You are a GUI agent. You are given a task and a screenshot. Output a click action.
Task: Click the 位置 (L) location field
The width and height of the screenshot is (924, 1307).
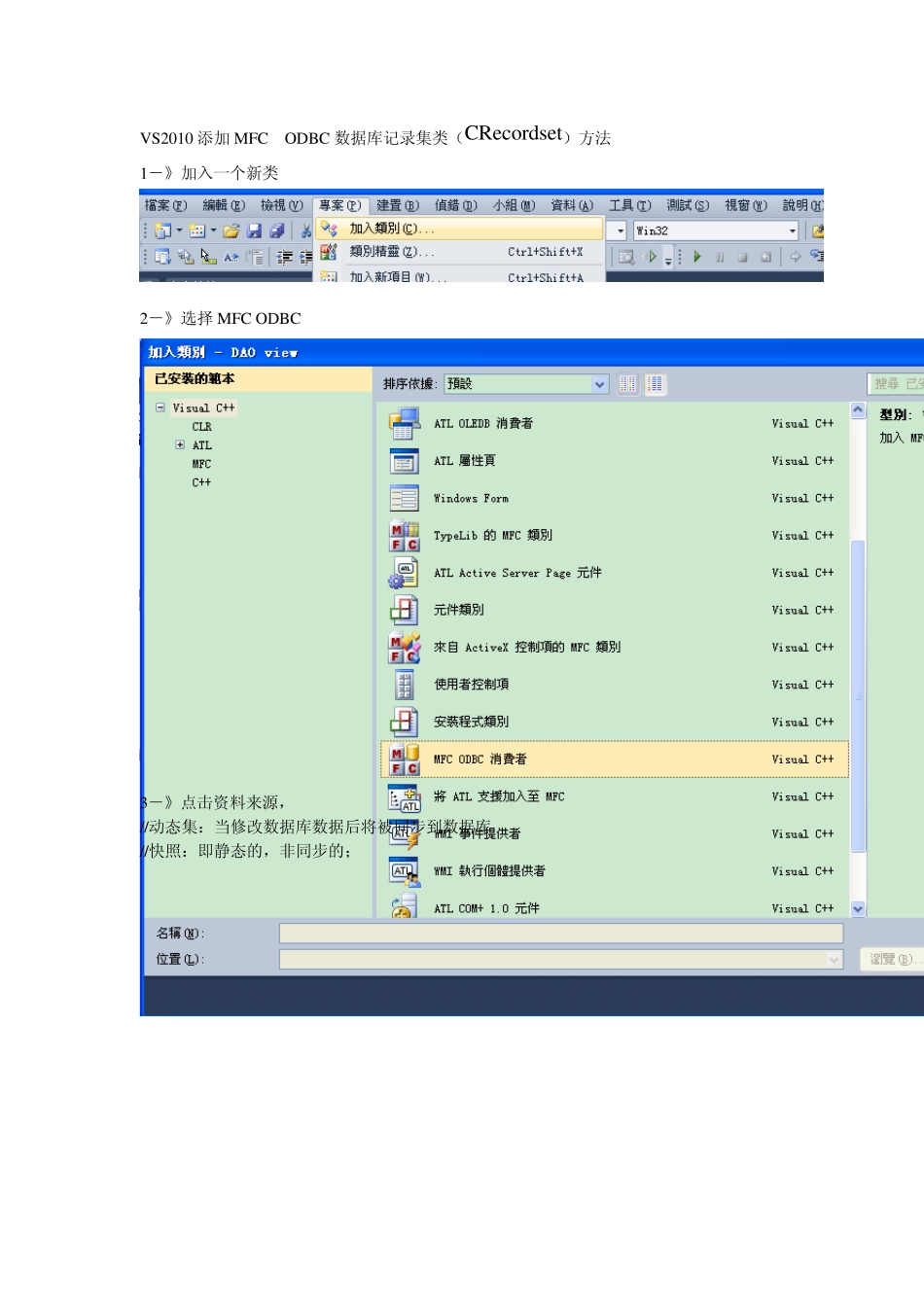click(x=561, y=960)
